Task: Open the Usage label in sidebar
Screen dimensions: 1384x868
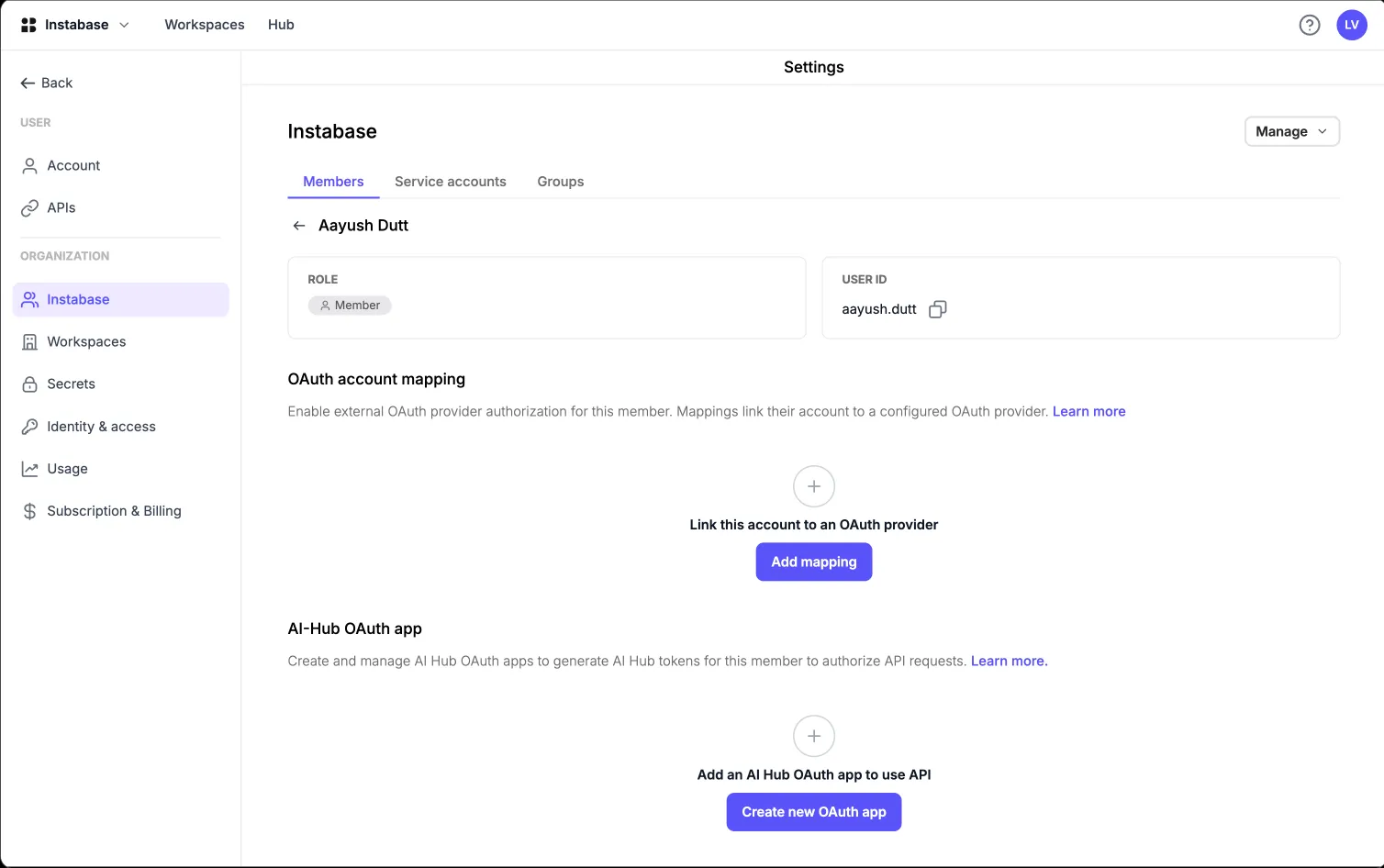Action: [67, 469]
